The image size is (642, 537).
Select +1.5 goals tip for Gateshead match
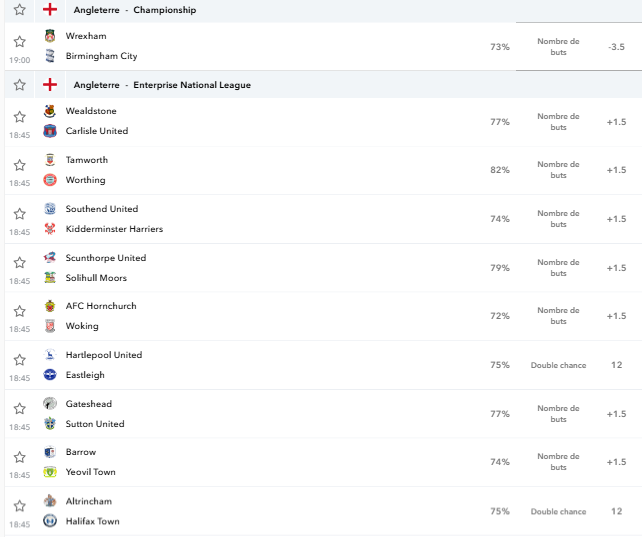pyautogui.click(x=617, y=414)
